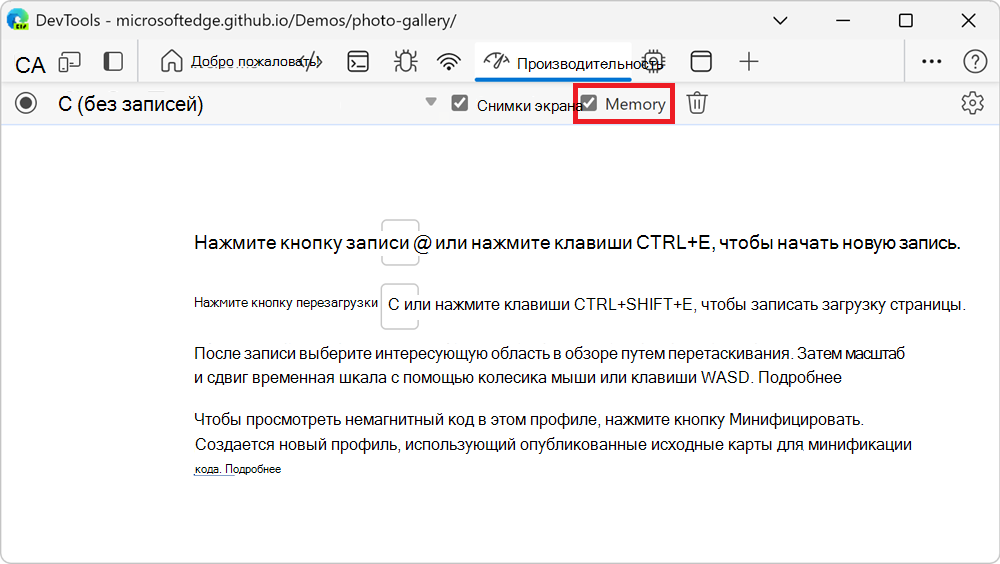Click the reload C button in instructions
Viewport: 1000px width, 564px height.
pyautogui.click(x=400, y=306)
